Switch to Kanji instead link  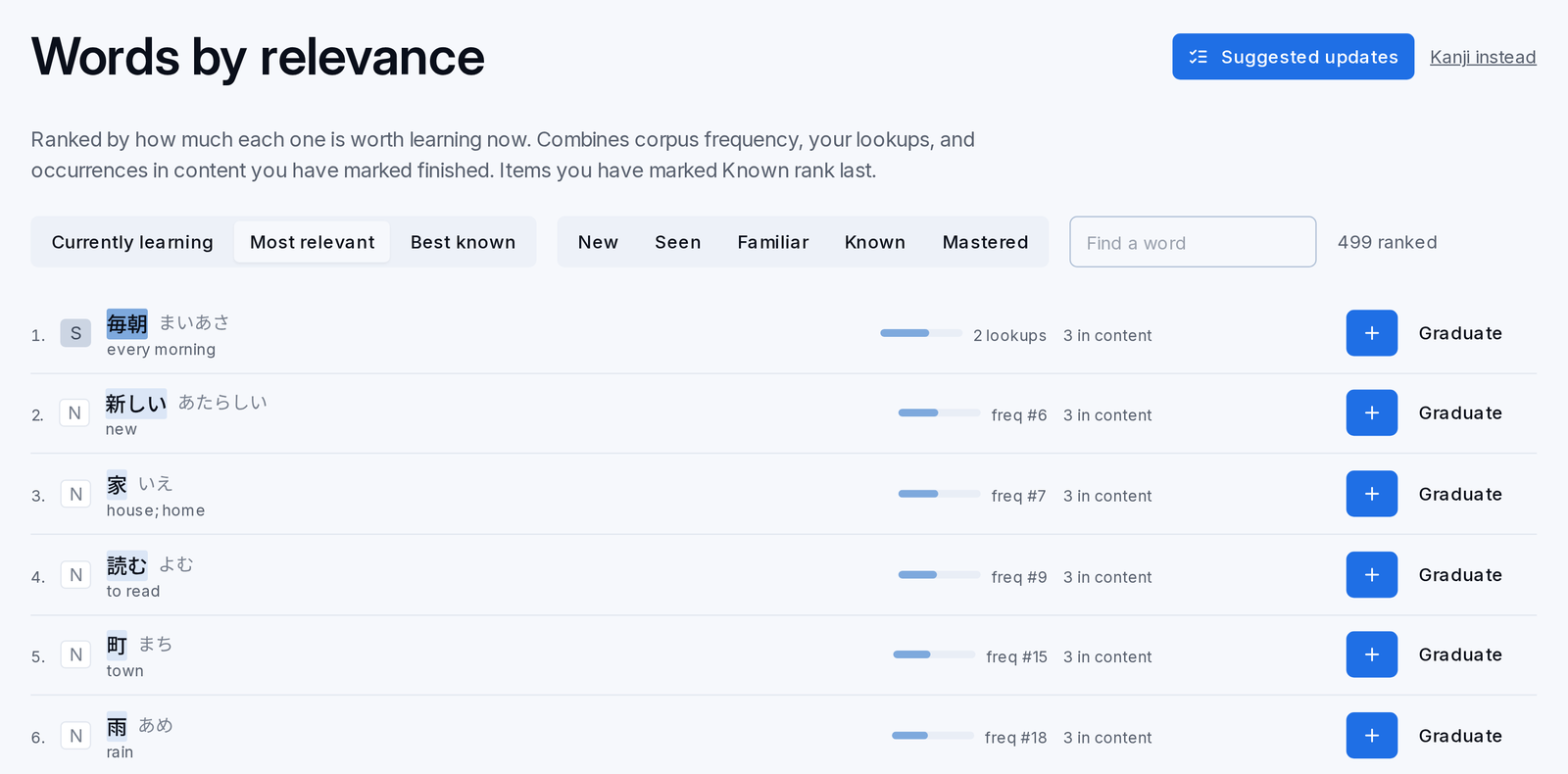[1483, 57]
